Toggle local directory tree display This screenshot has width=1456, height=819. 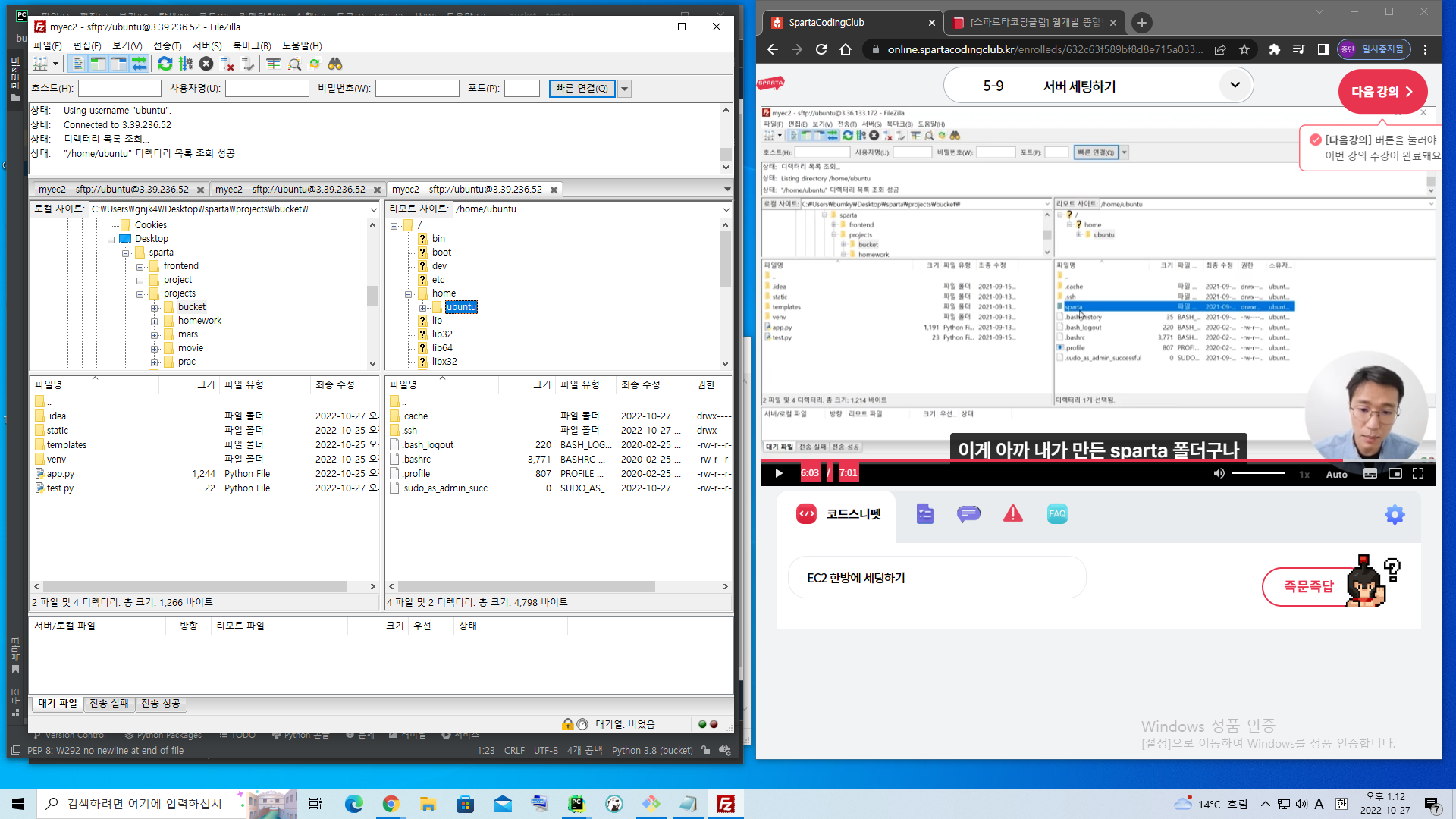tap(99, 64)
